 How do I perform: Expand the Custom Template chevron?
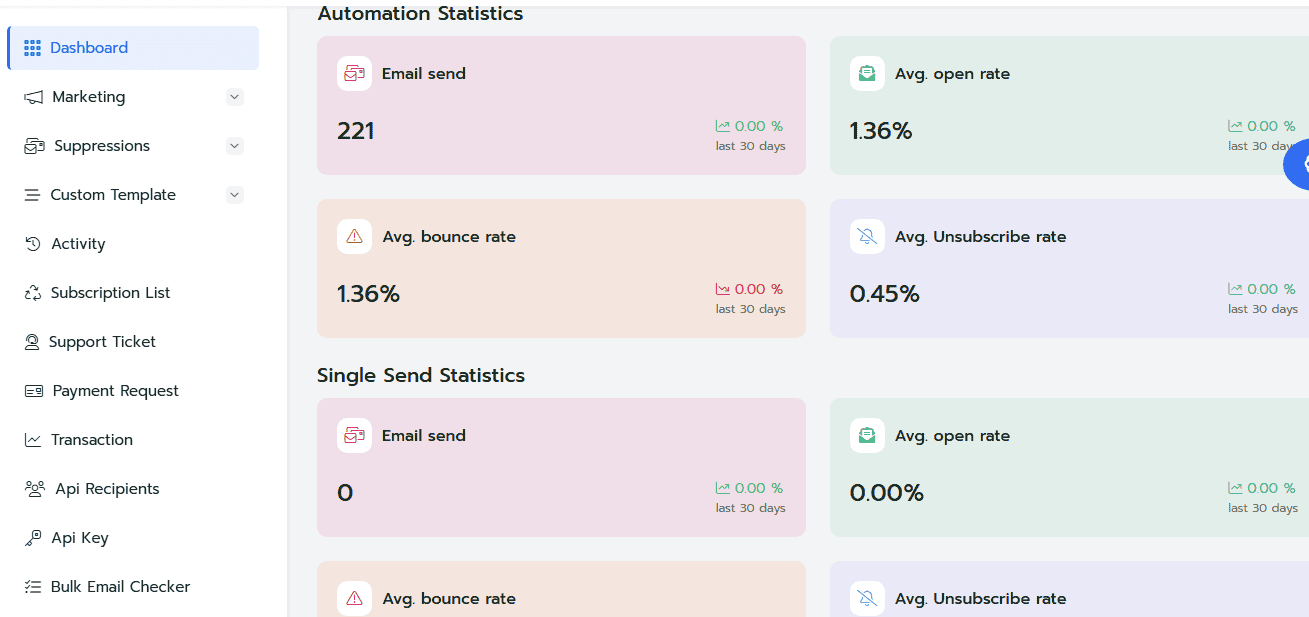click(x=234, y=195)
